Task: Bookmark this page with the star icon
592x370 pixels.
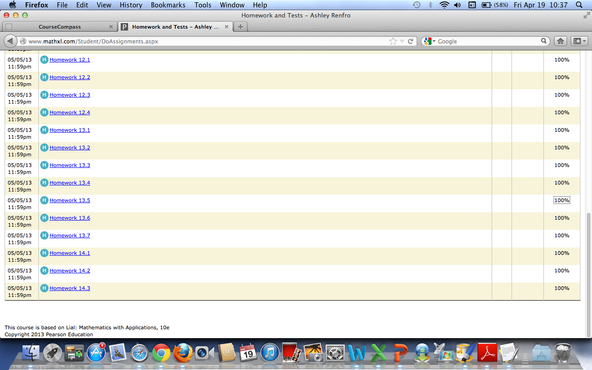Action: click(x=393, y=41)
